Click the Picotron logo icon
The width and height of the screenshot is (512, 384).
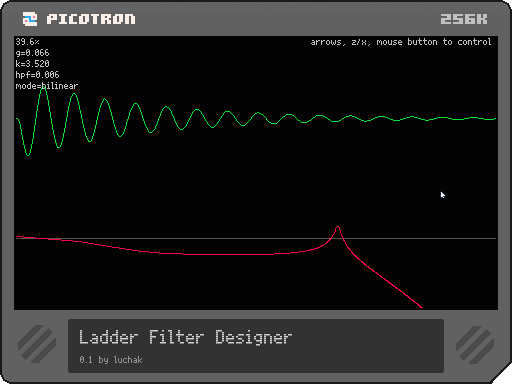click(30, 19)
